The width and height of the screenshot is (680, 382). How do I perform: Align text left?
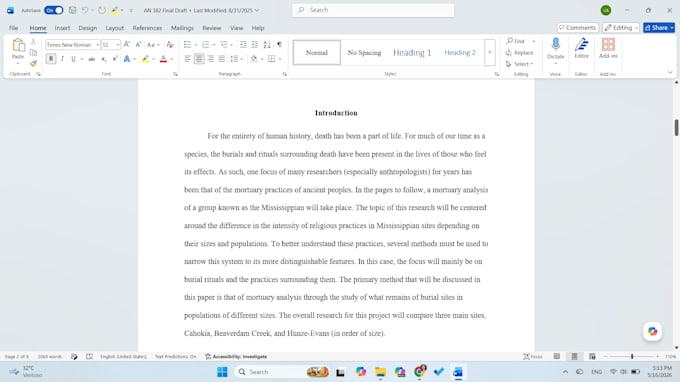(x=187, y=59)
